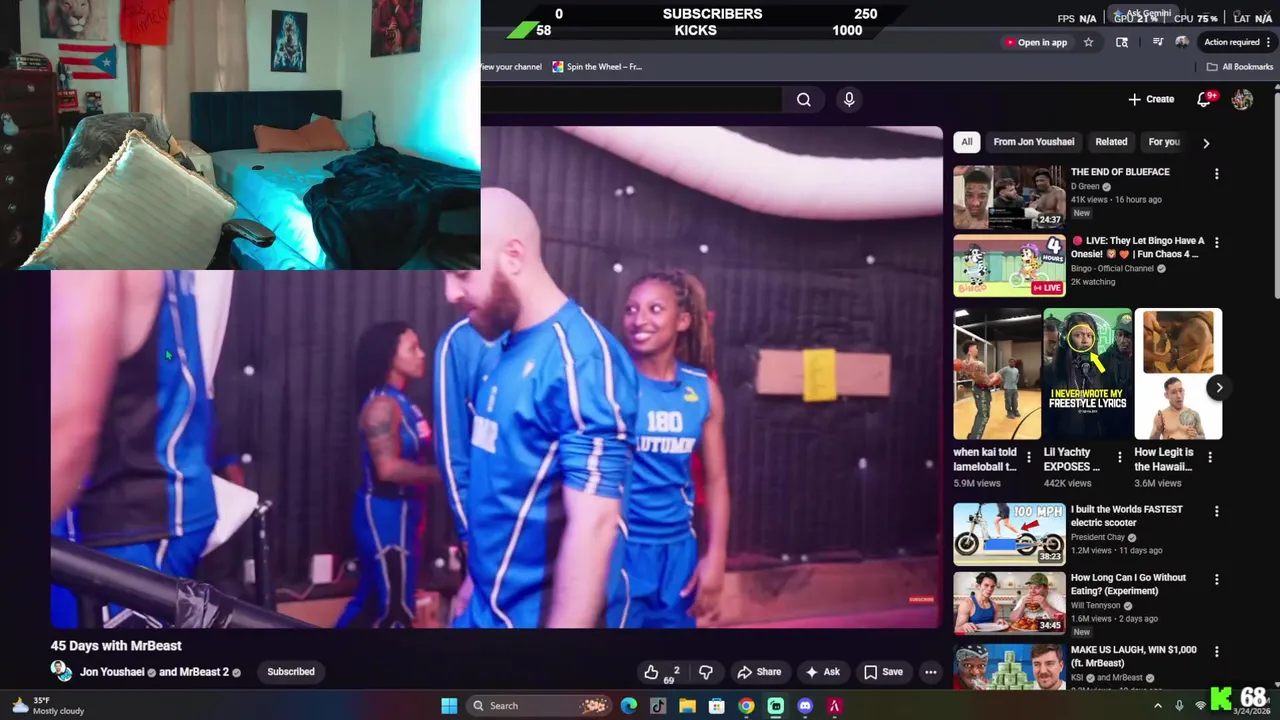Viewport: 1280px width, 720px height.
Task: Open options for THE END OF BLUEFACE
Action: coord(1216,174)
